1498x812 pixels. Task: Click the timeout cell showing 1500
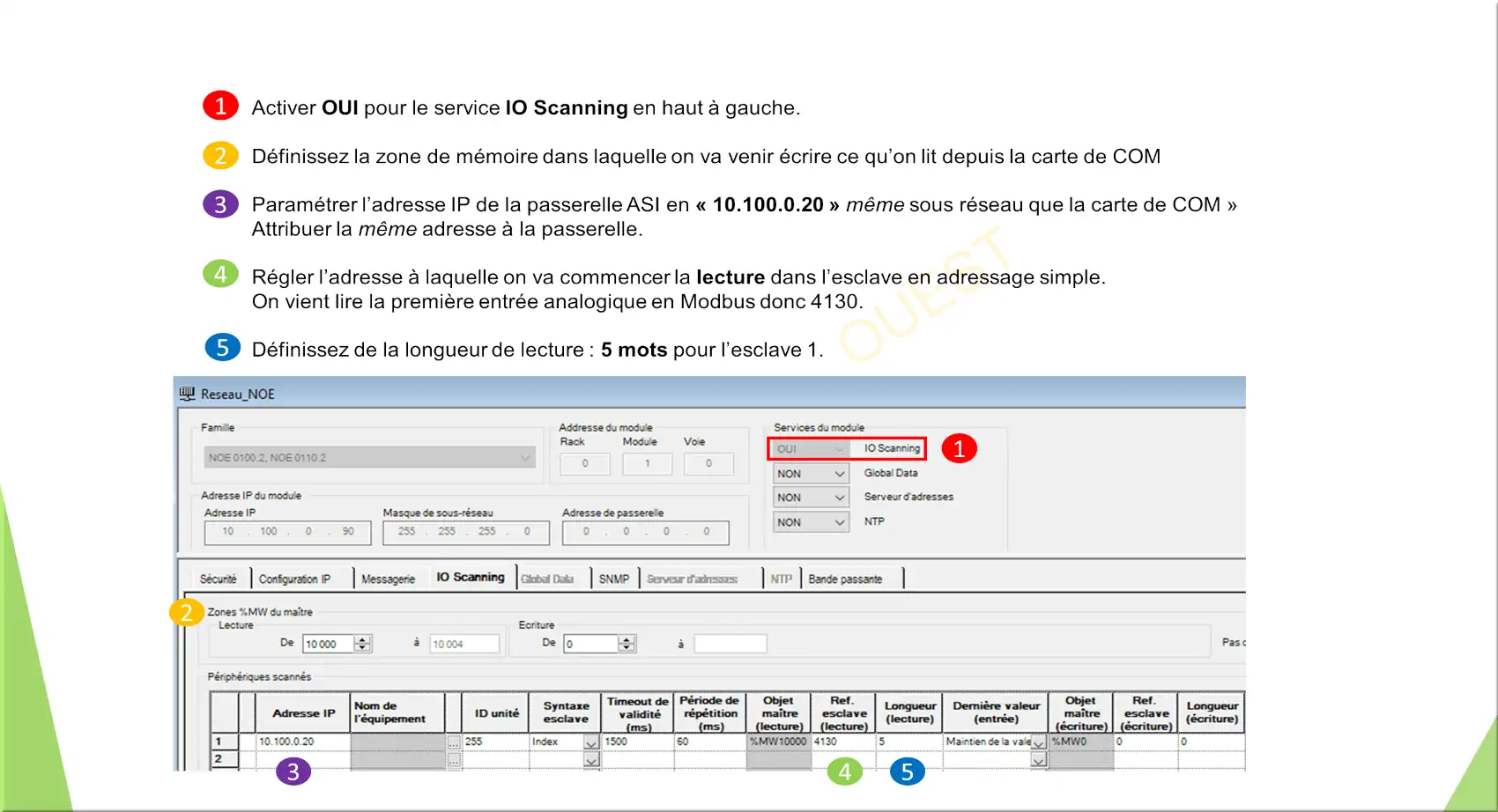click(x=638, y=742)
